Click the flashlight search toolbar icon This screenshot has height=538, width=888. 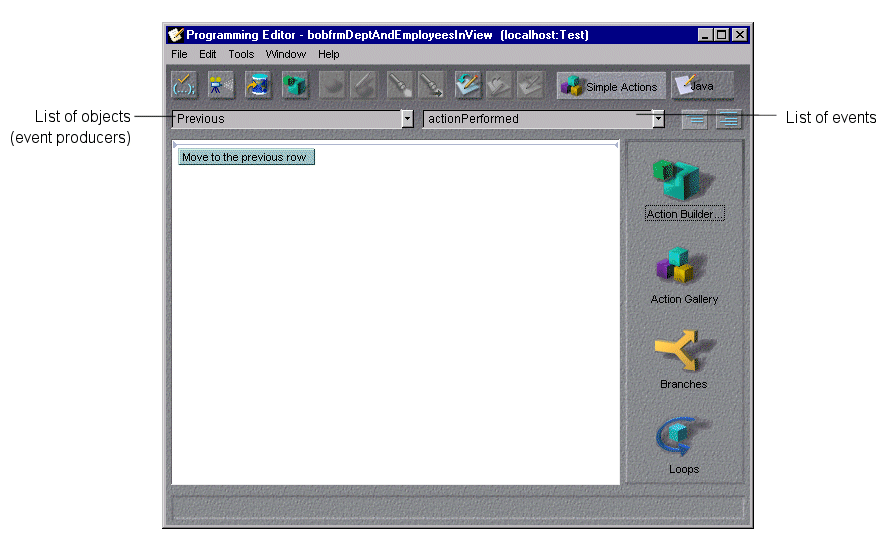pos(400,86)
